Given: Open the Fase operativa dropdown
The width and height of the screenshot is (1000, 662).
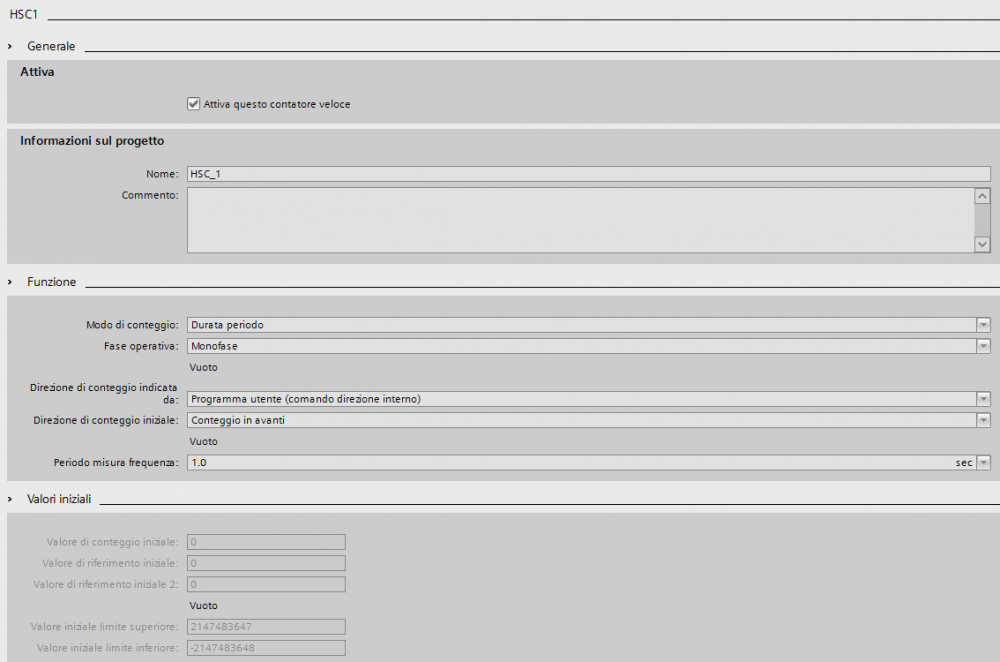Looking at the screenshot, I should 983,346.
